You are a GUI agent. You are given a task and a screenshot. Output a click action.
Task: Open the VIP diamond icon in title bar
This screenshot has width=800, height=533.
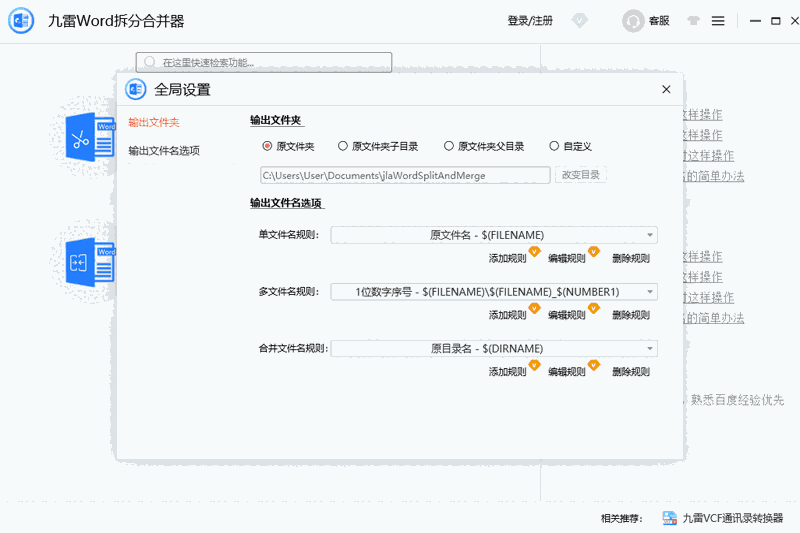click(580, 21)
